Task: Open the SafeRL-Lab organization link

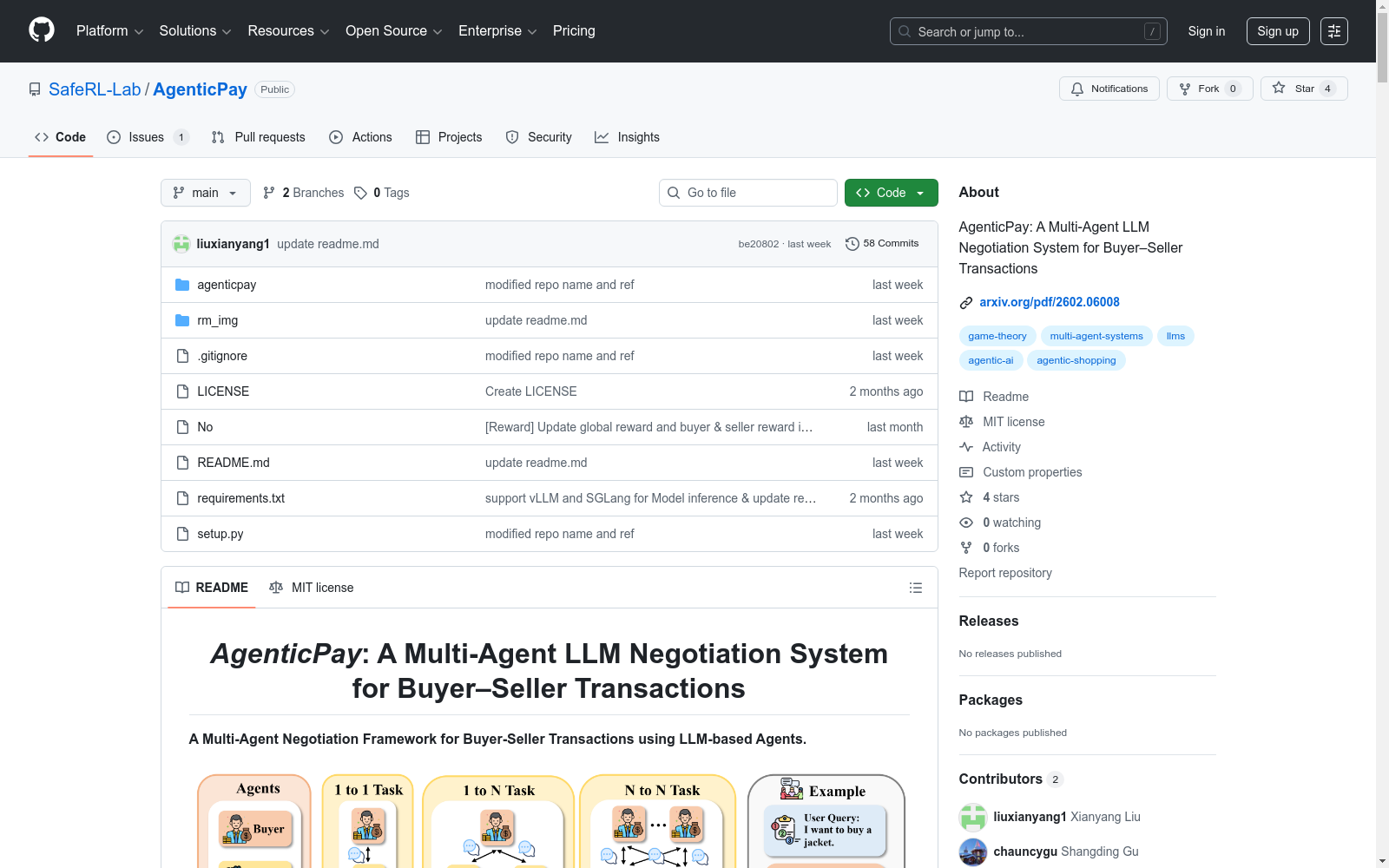Action: point(95,89)
